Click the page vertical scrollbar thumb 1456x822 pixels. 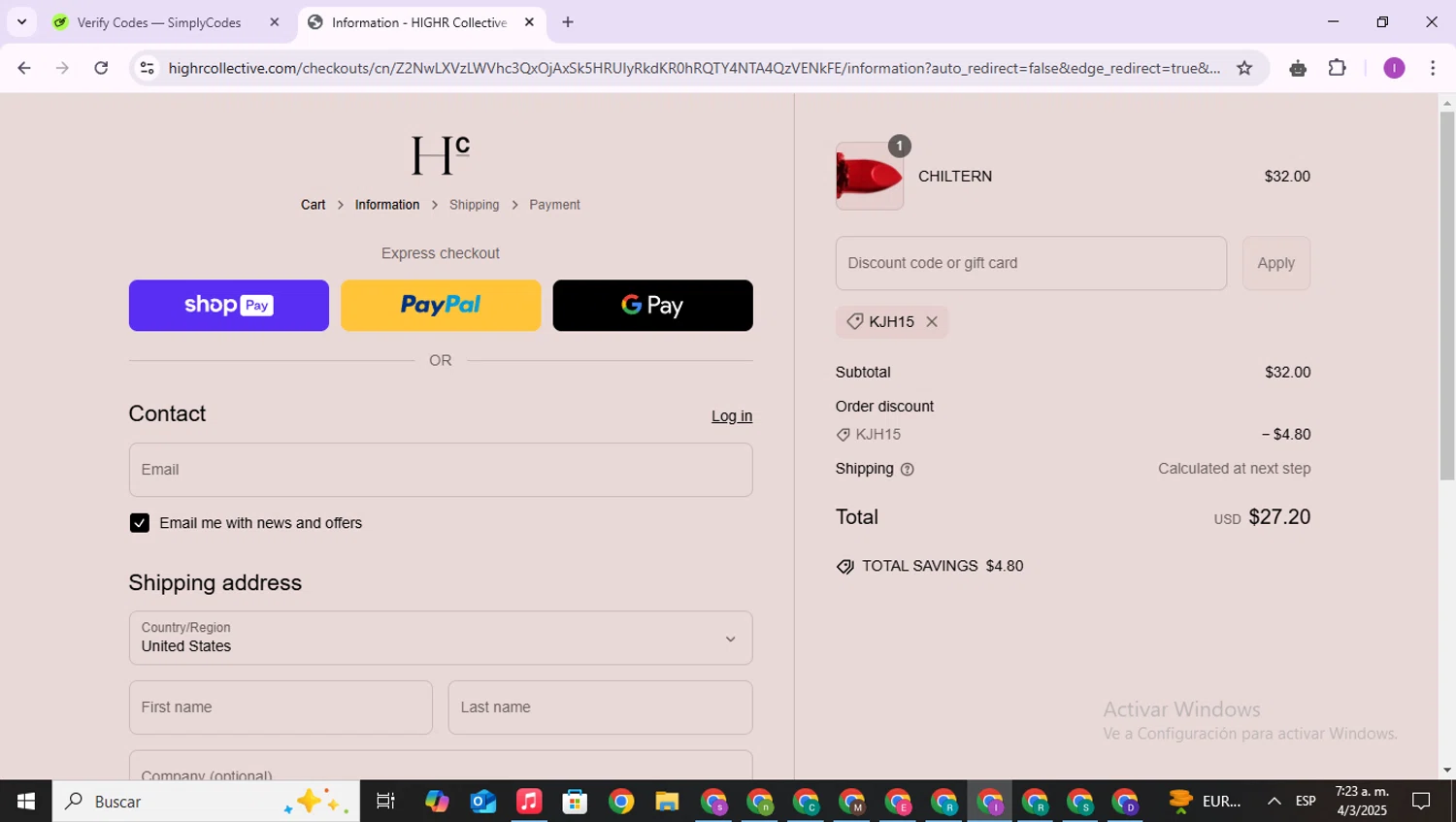[1447, 296]
